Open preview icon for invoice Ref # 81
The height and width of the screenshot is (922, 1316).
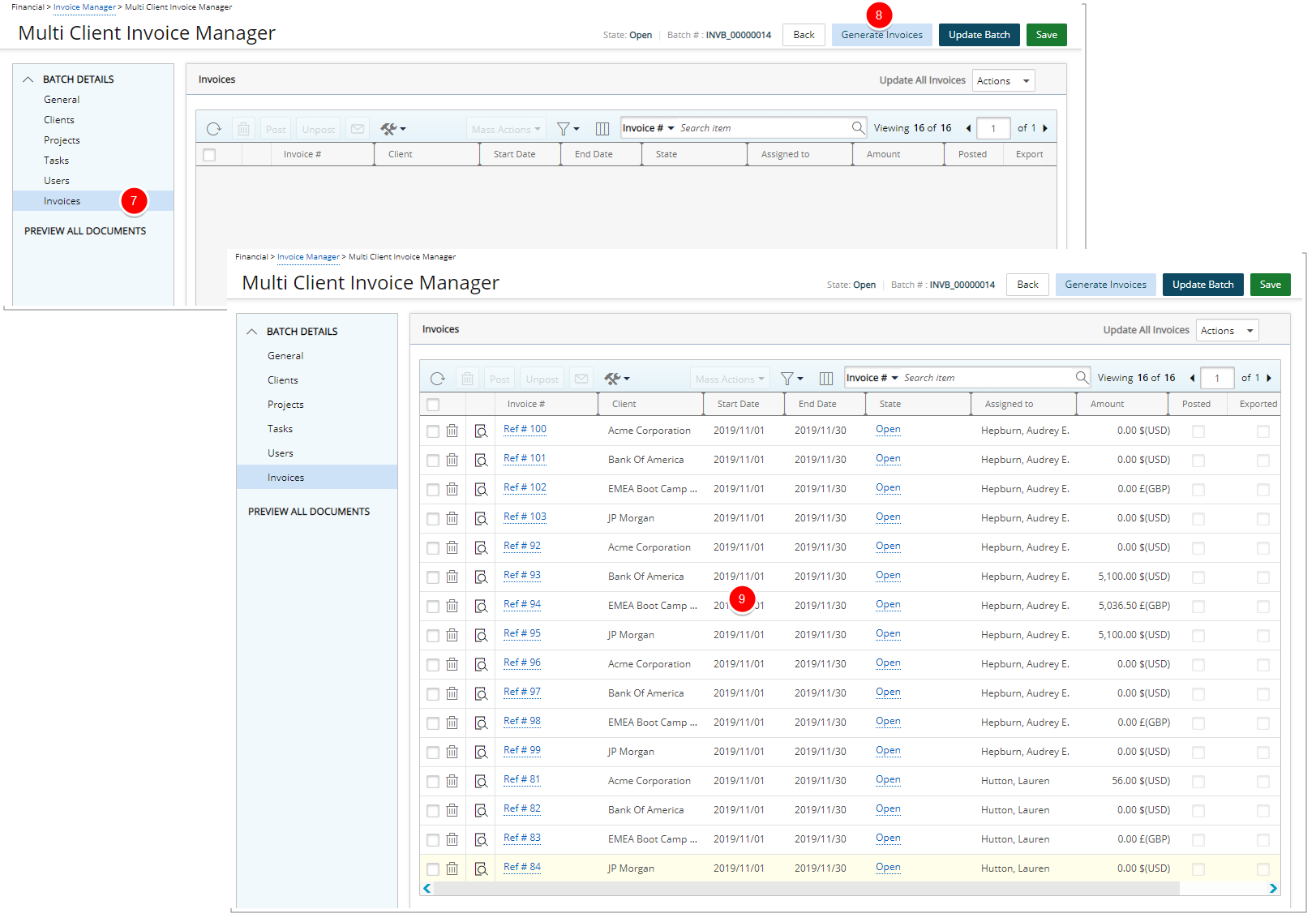click(481, 781)
